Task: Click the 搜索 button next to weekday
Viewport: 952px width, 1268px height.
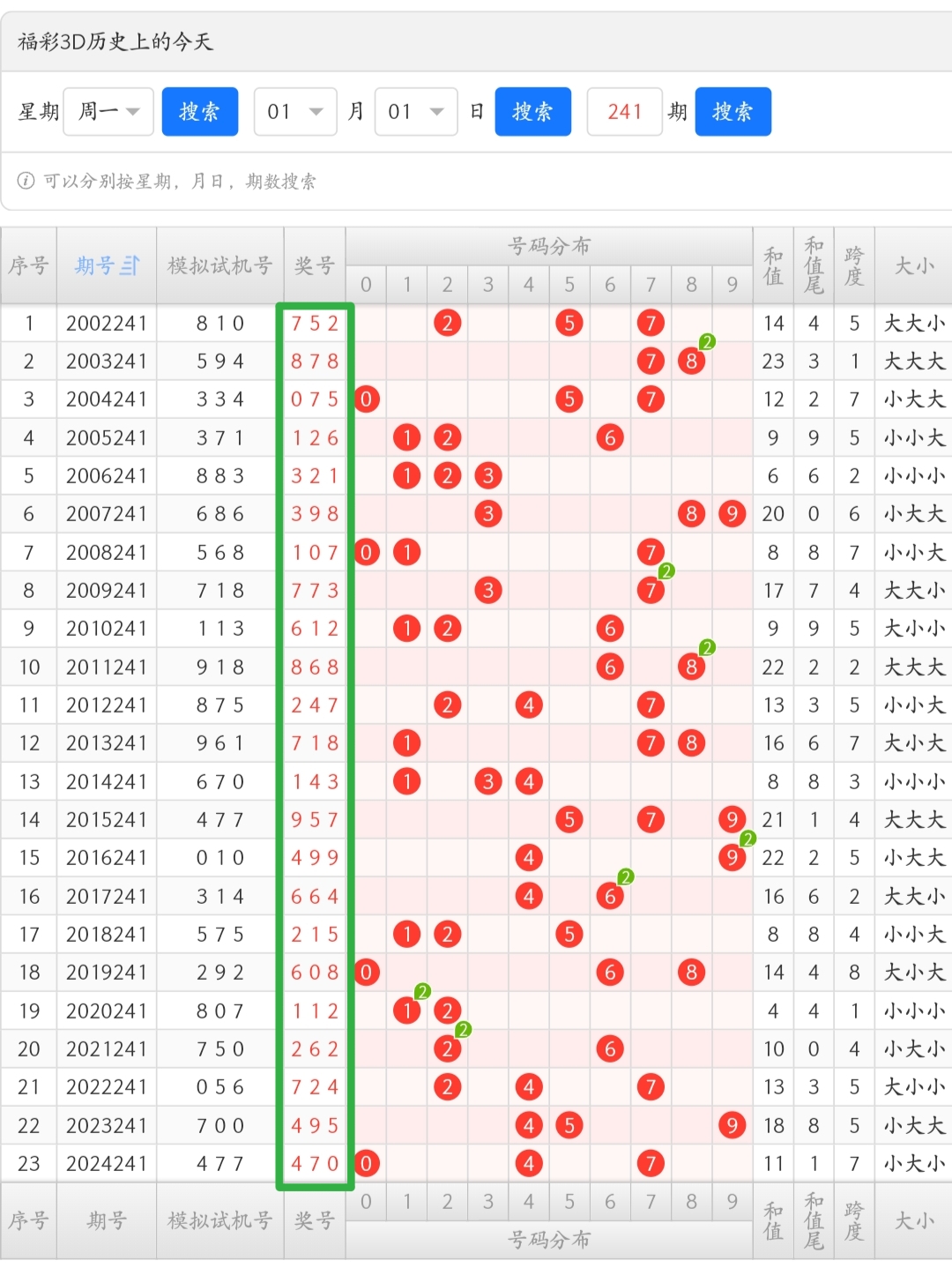Action: [200, 112]
